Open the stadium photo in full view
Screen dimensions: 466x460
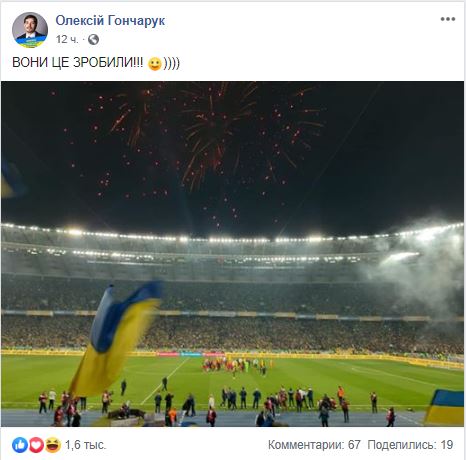pos(232,254)
